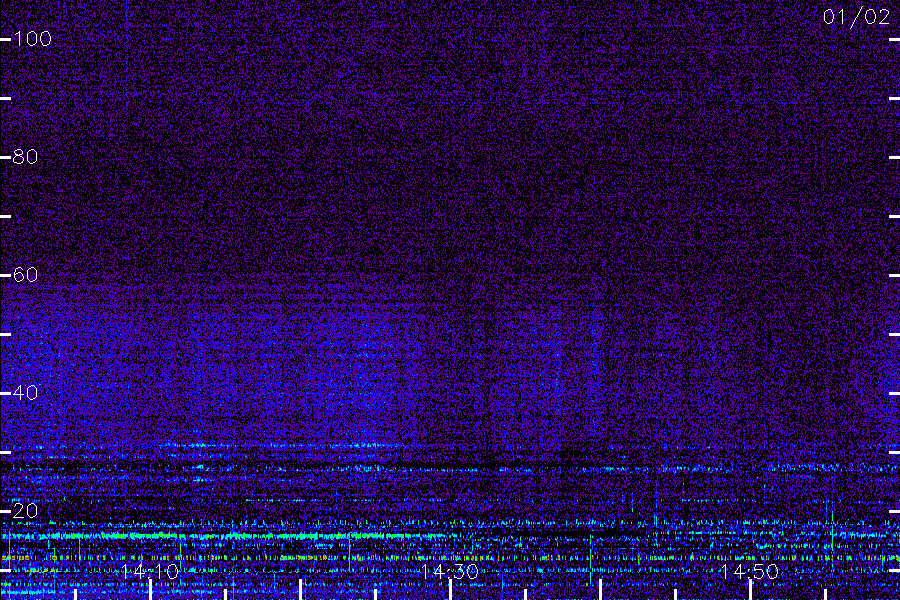Click the 100 frequency axis label
This screenshot has width=900, height=600.
pyautogui.click(x=32, y=39)
